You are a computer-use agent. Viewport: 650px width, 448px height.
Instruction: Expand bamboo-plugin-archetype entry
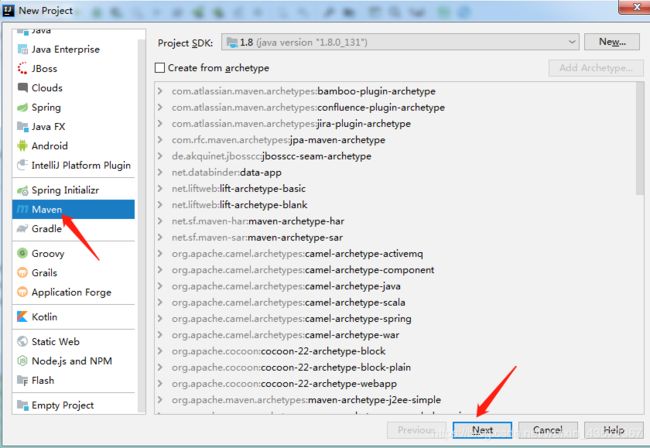click(x=160, y=91)
